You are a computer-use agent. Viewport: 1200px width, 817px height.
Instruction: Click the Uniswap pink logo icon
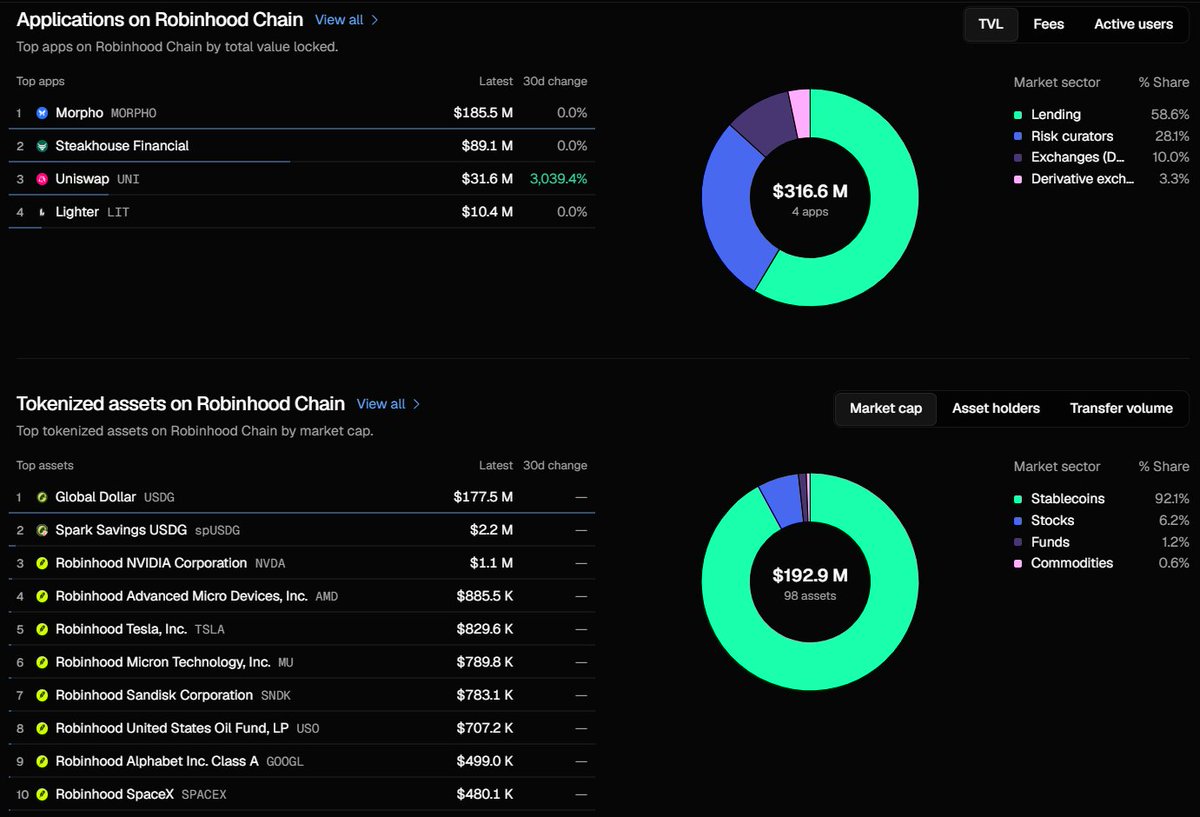tap(42, 179)
